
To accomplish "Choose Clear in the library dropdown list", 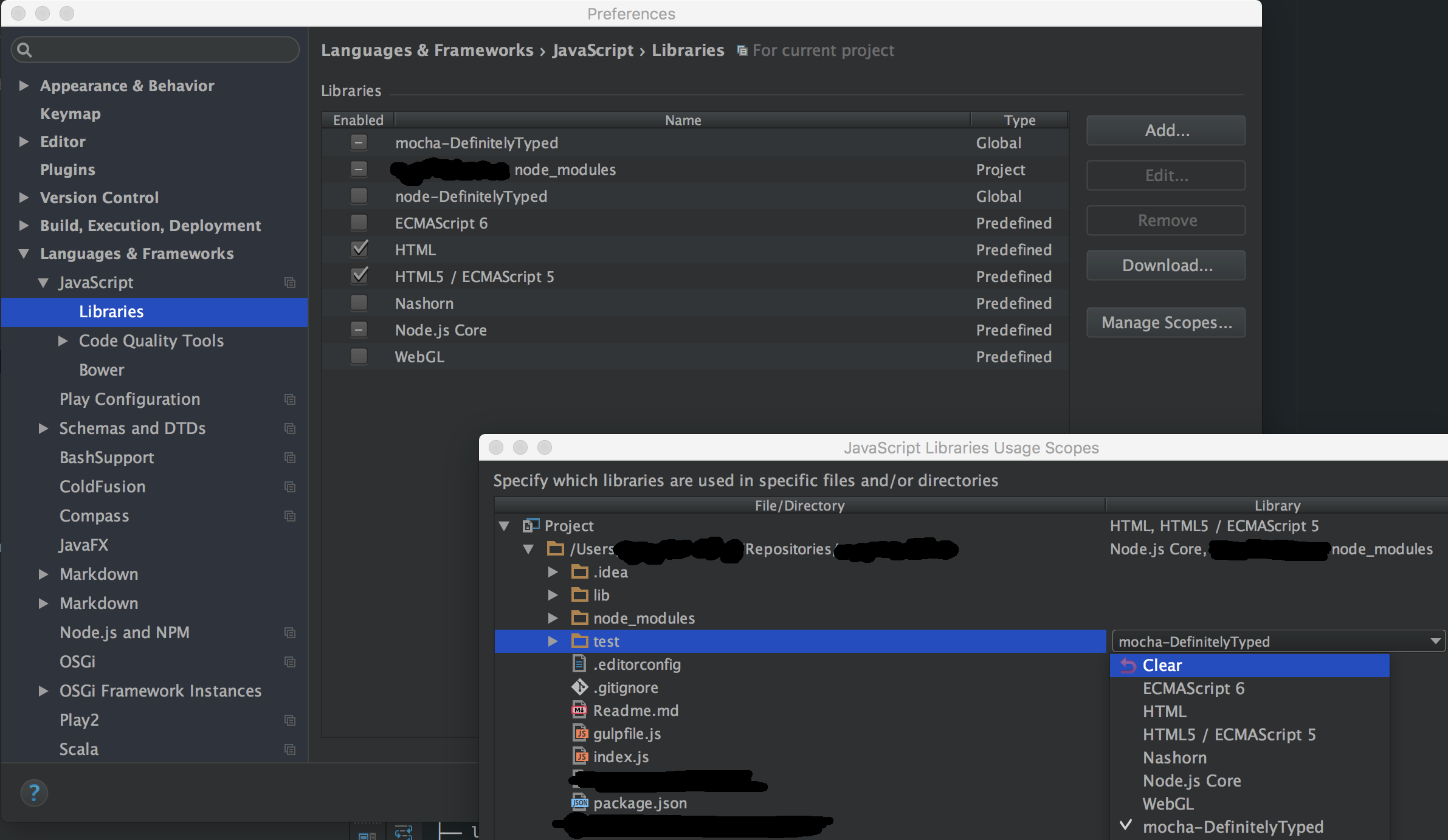I will 1162,666.
